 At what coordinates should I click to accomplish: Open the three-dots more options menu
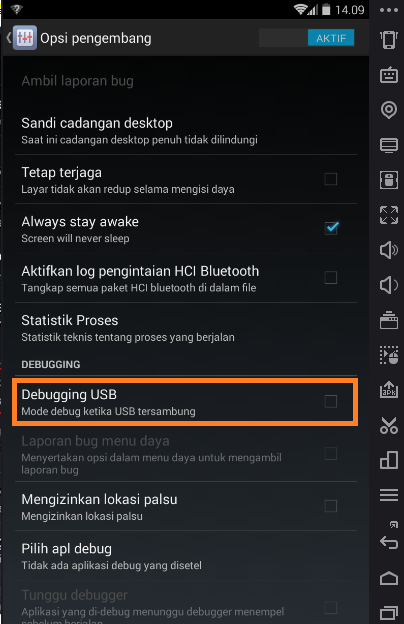click(389, 10)
